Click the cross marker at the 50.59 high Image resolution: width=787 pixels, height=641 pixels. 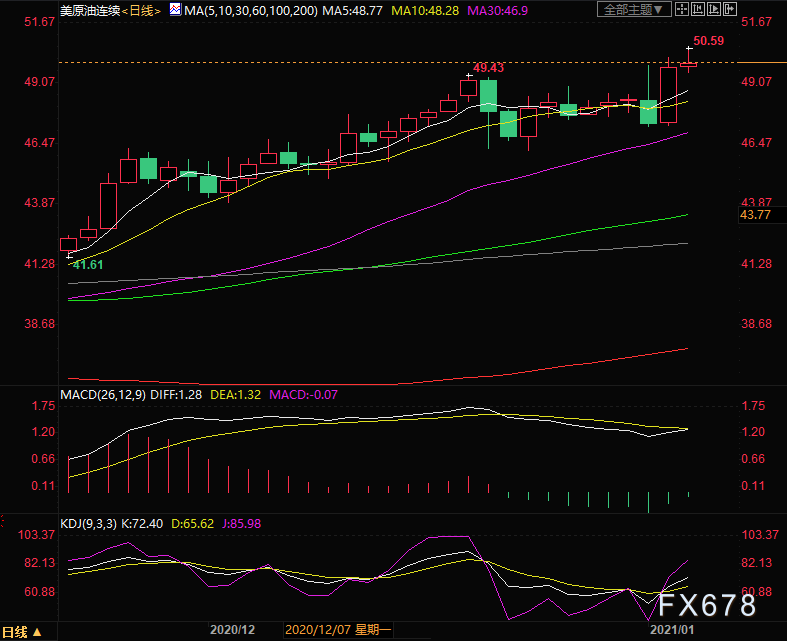(689, 48)
